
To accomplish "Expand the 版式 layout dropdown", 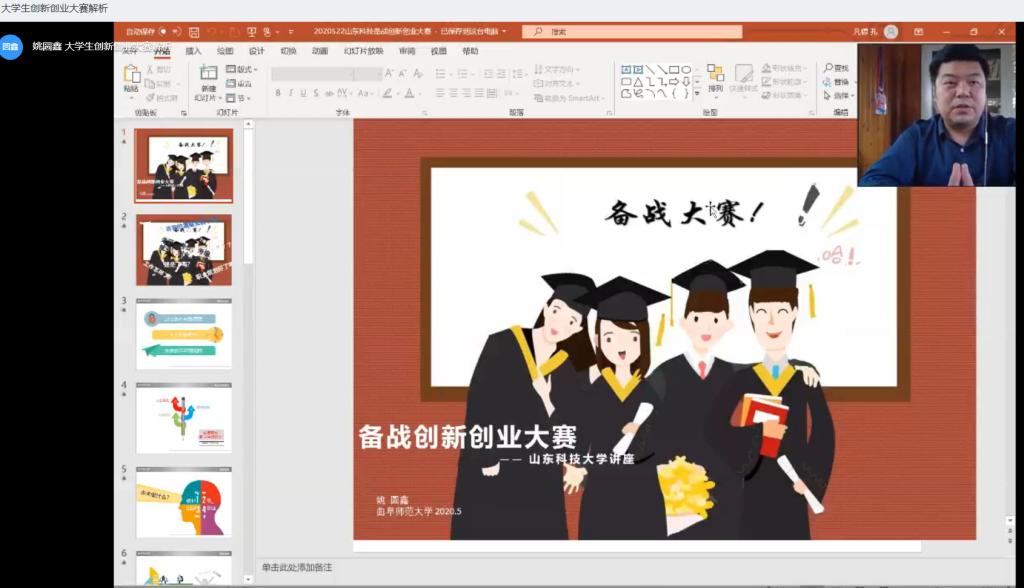I will pyautogui.click(x=242, y=69).
